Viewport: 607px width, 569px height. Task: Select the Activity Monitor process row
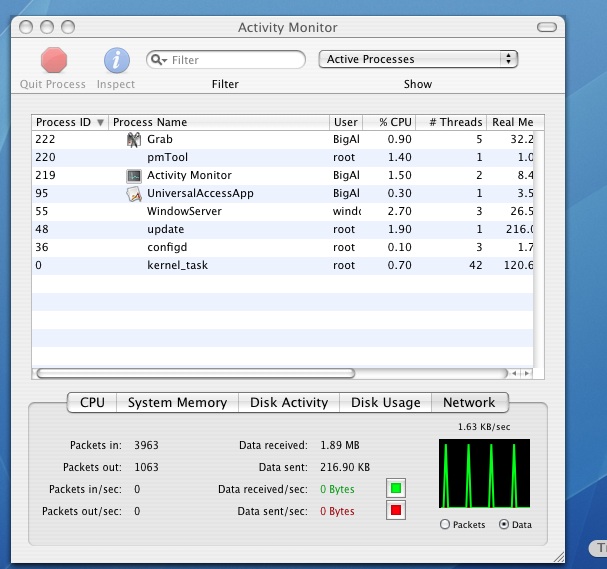pyautogui.click(x=283, y=176)
